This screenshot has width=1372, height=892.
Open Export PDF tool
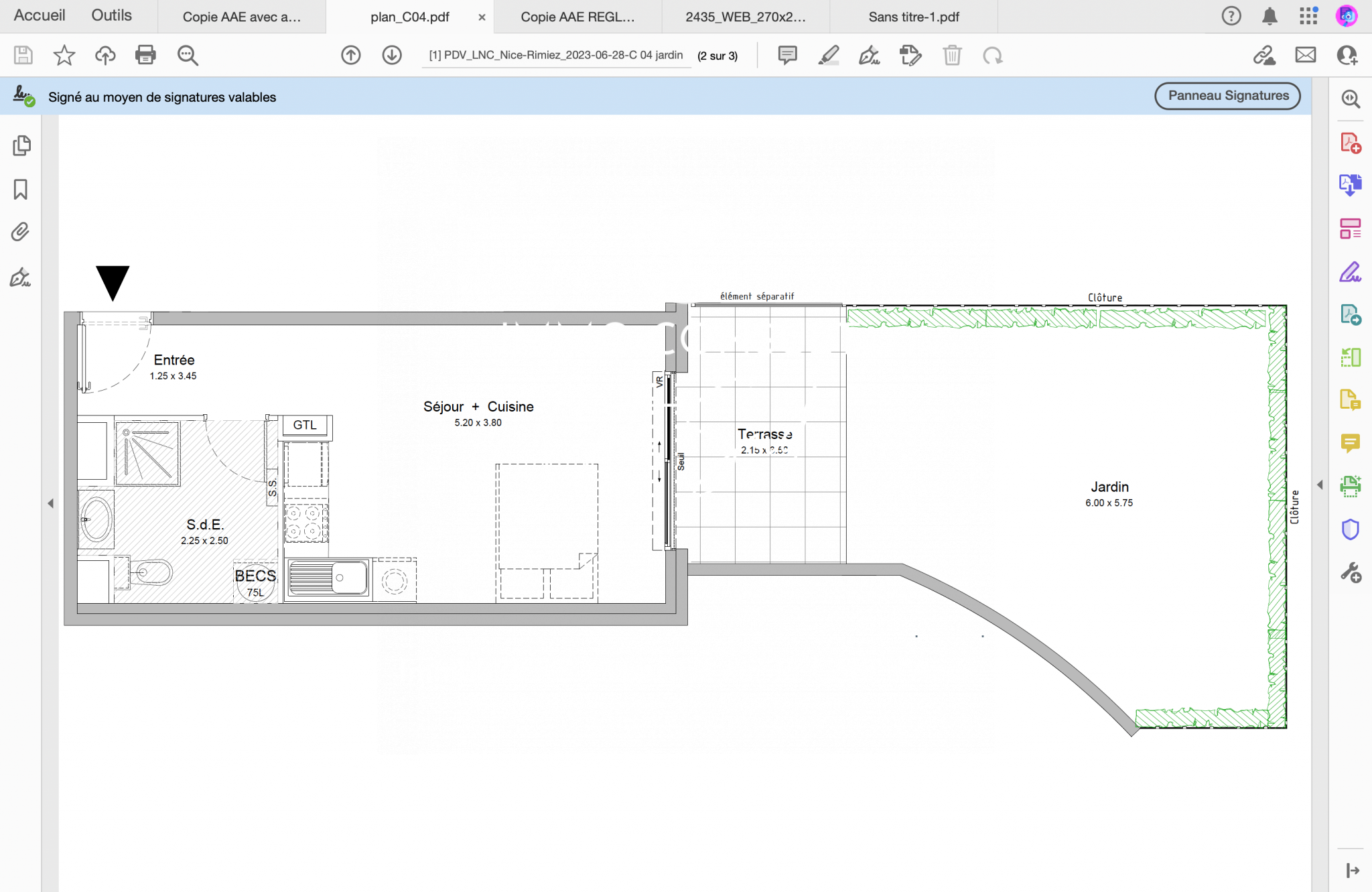(1351, 184)
